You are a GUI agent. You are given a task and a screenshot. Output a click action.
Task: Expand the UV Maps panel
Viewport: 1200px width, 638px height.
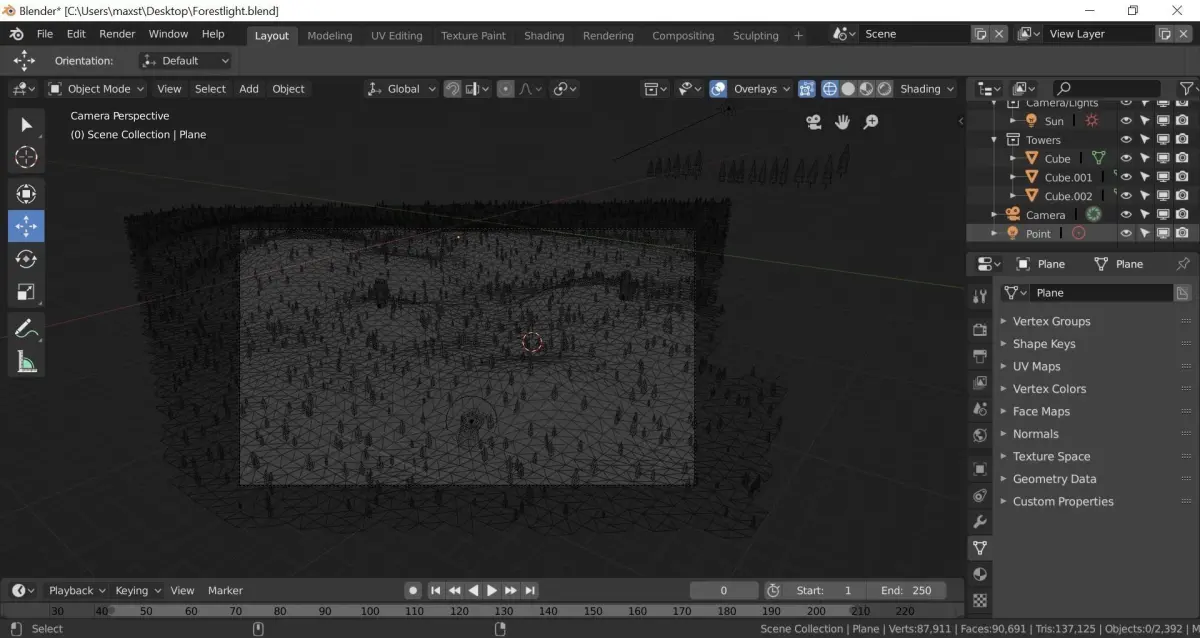coord(1036,366)
